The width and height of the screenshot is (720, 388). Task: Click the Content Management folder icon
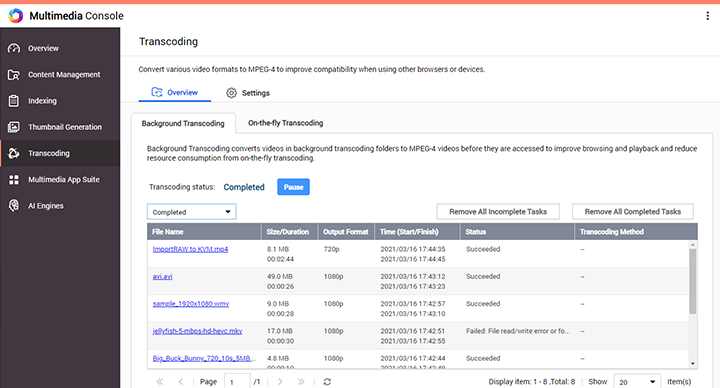tap(14, 74)
